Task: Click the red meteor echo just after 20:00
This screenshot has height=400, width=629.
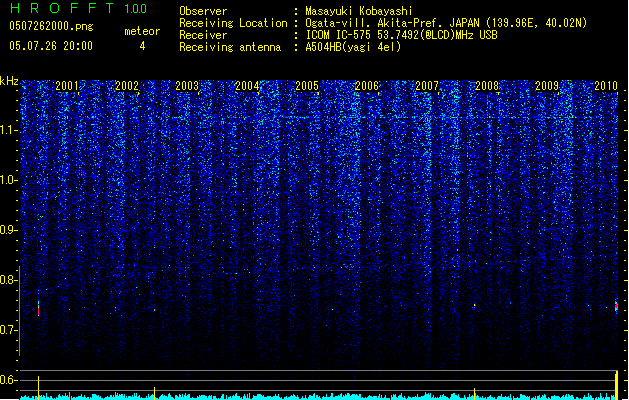Action: 39,308
